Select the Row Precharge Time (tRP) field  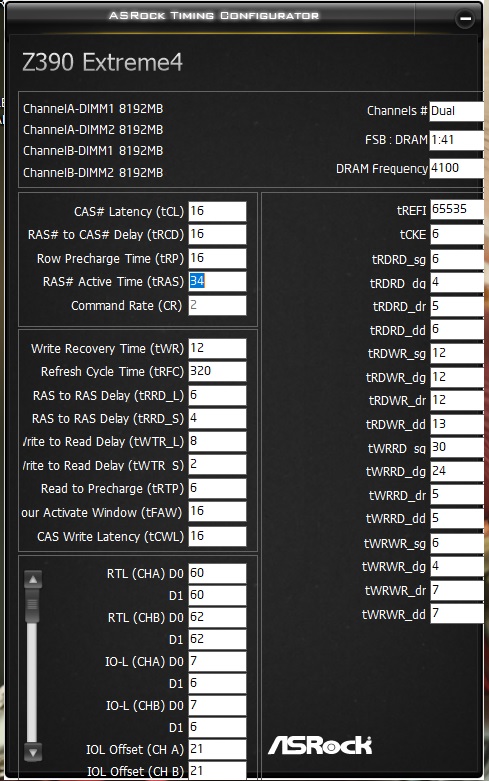pyautogui.click(x=217, y=259)
